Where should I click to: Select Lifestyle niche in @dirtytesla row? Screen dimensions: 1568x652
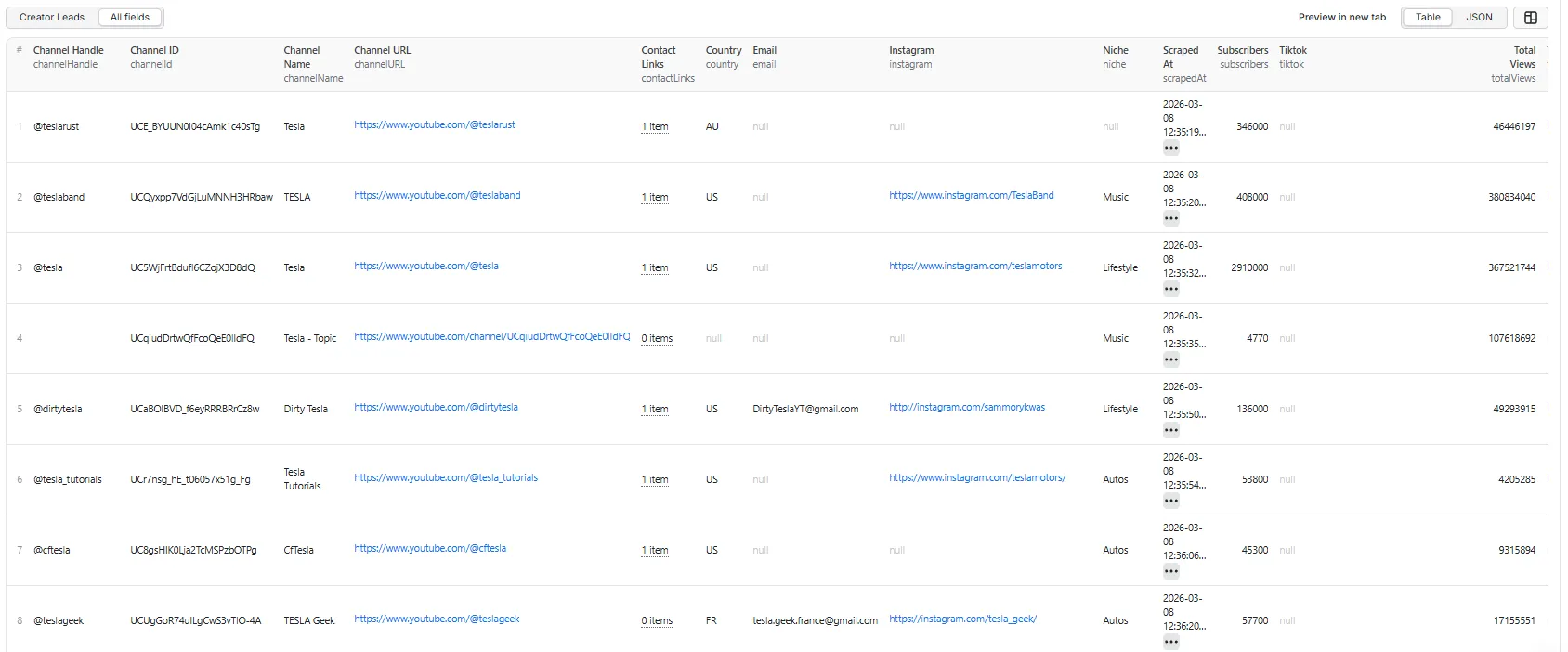coord(1120,409)
